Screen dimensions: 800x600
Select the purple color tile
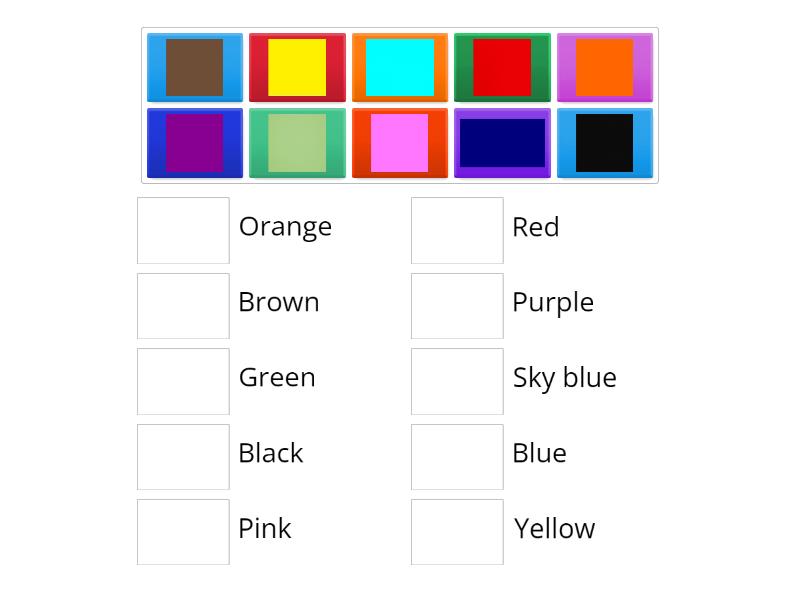(194, 142)
